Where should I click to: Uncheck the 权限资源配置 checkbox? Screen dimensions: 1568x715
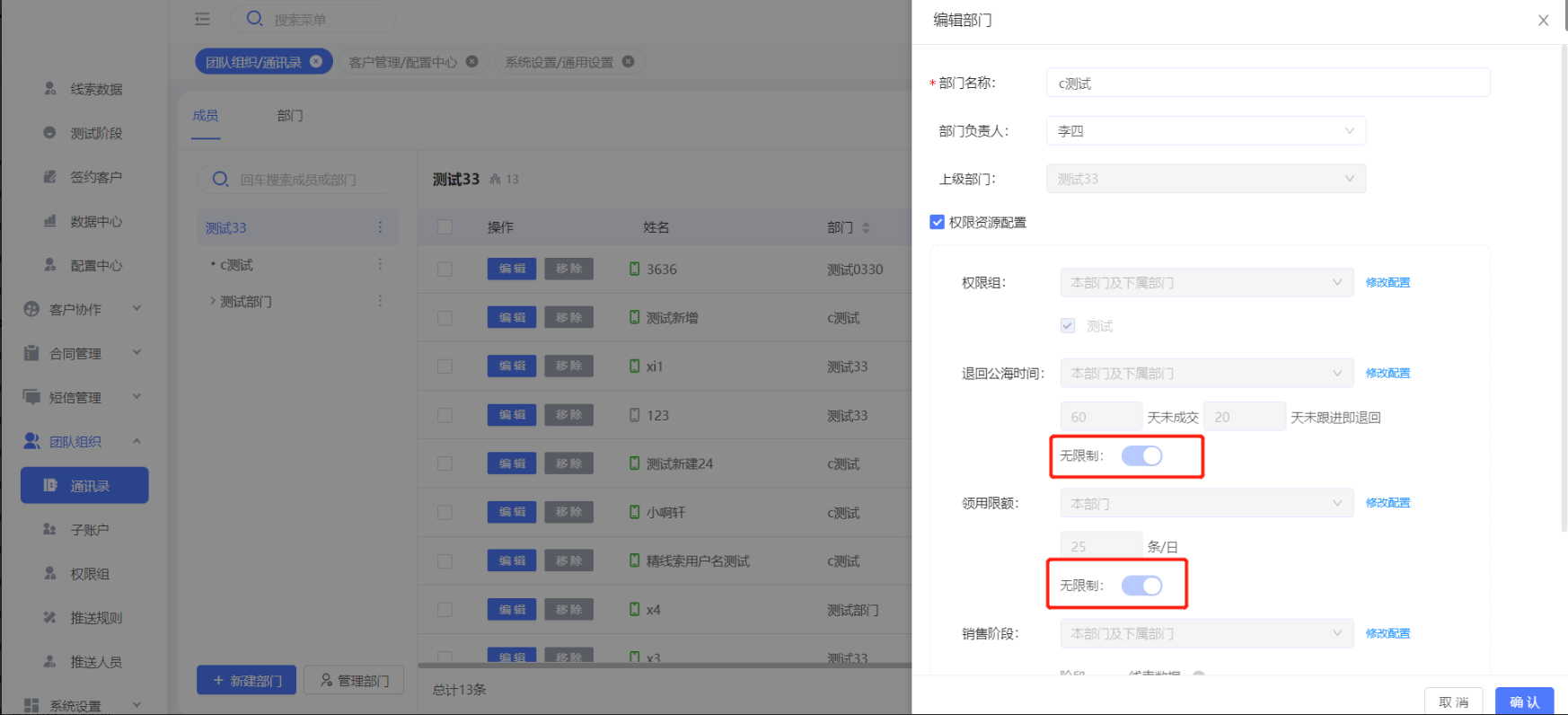[x=937, y=222]
